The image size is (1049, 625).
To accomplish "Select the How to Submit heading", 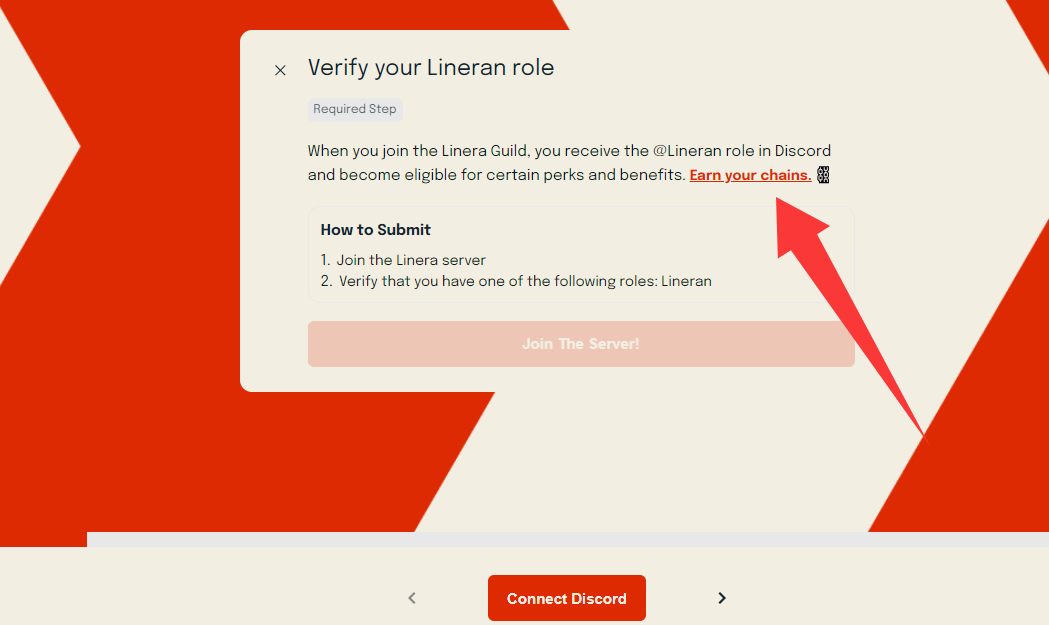I will 376,230.
